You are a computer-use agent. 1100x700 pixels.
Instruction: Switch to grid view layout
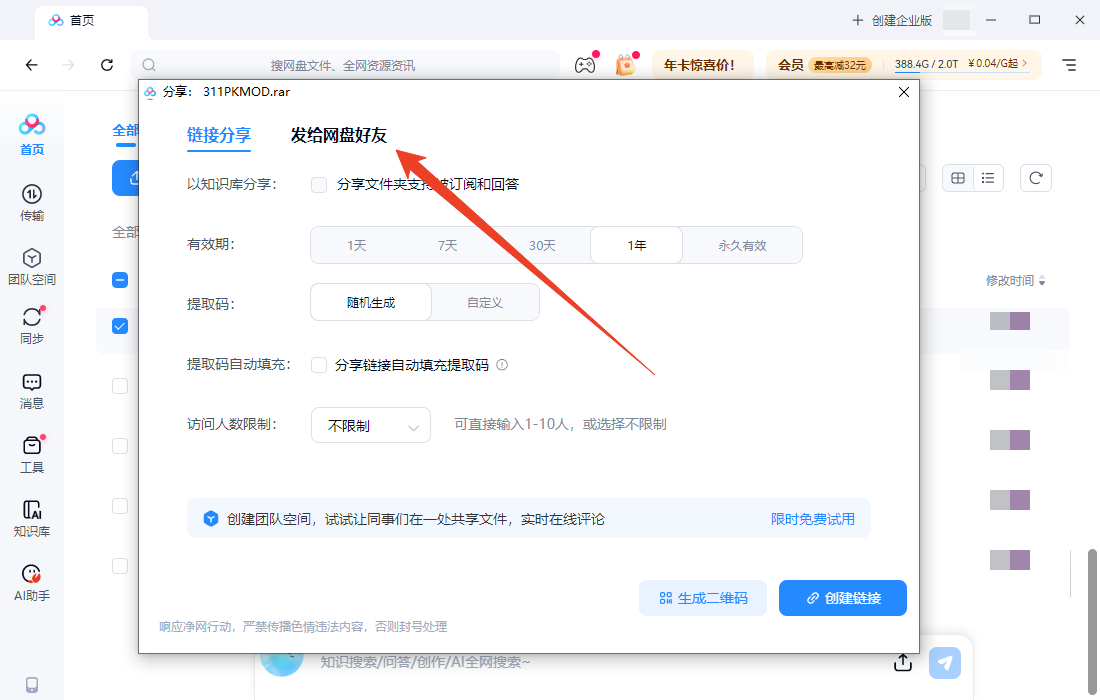click(957, 177)
